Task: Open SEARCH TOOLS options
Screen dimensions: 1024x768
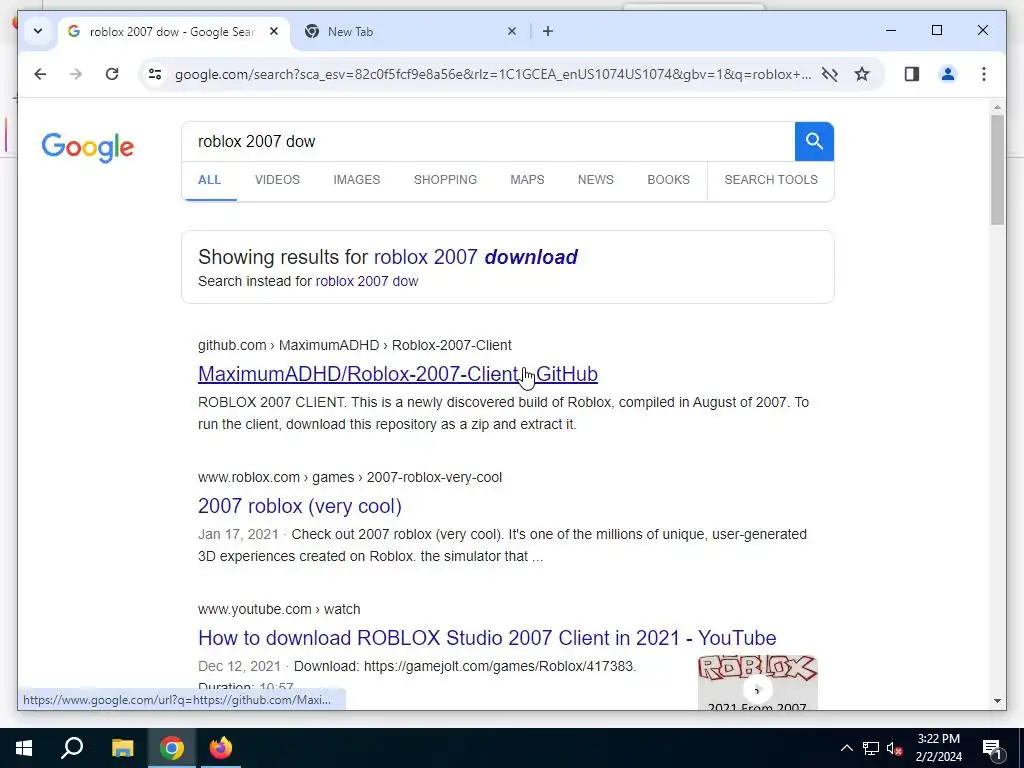Action: tap(771, 180)
